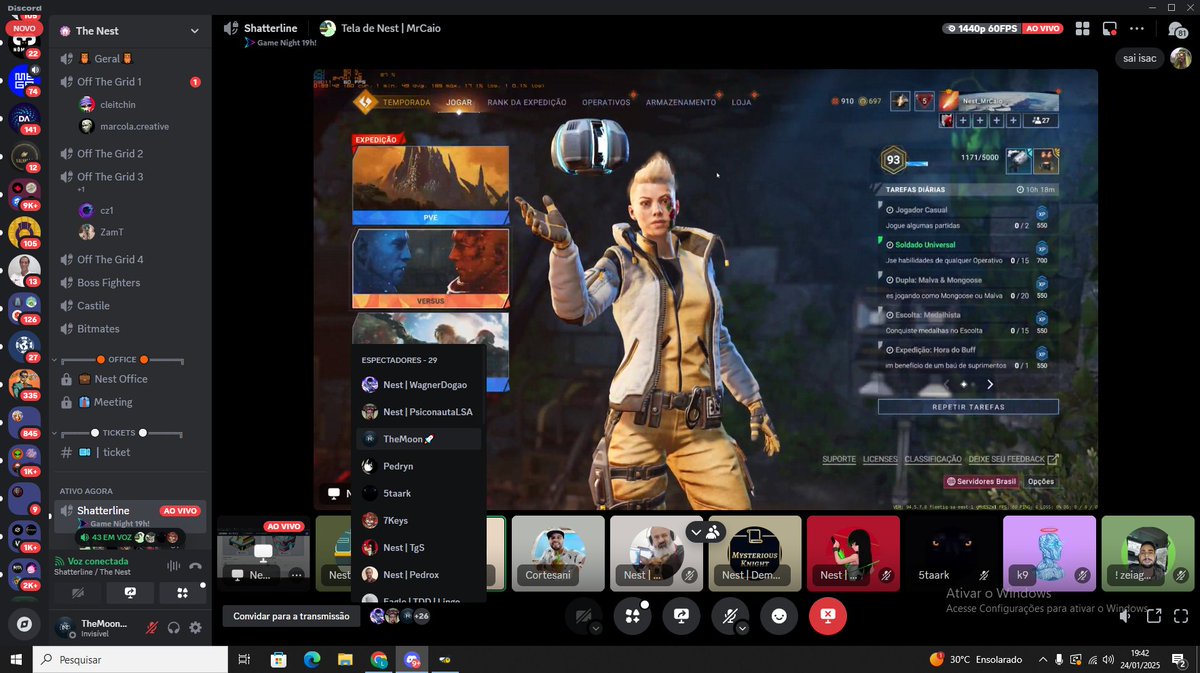1200x673 pixels.
Task: Click Convidar para a transmissão button
Action: 291,616
